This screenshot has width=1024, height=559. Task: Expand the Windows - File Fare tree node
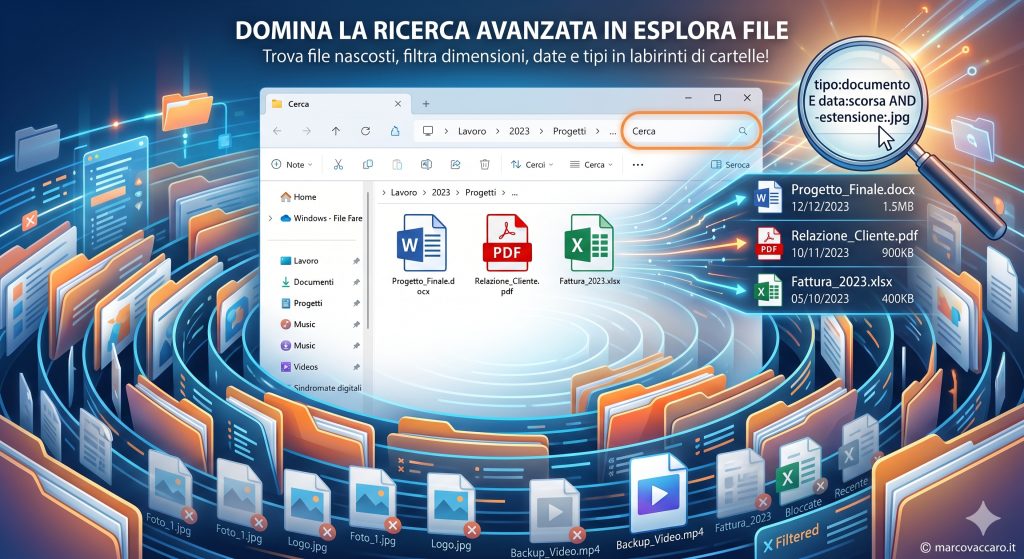pyautogui.click(x=270, y=218)
